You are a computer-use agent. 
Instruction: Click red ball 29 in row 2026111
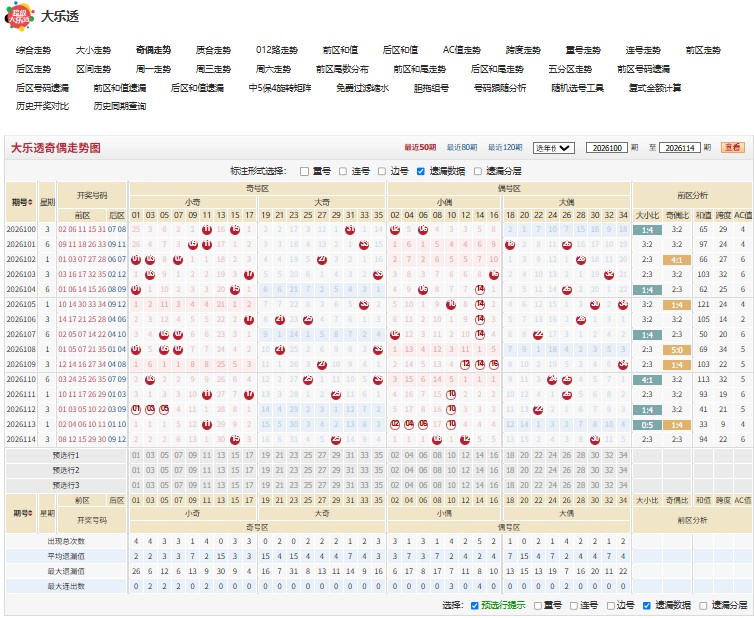coord(336,394)
